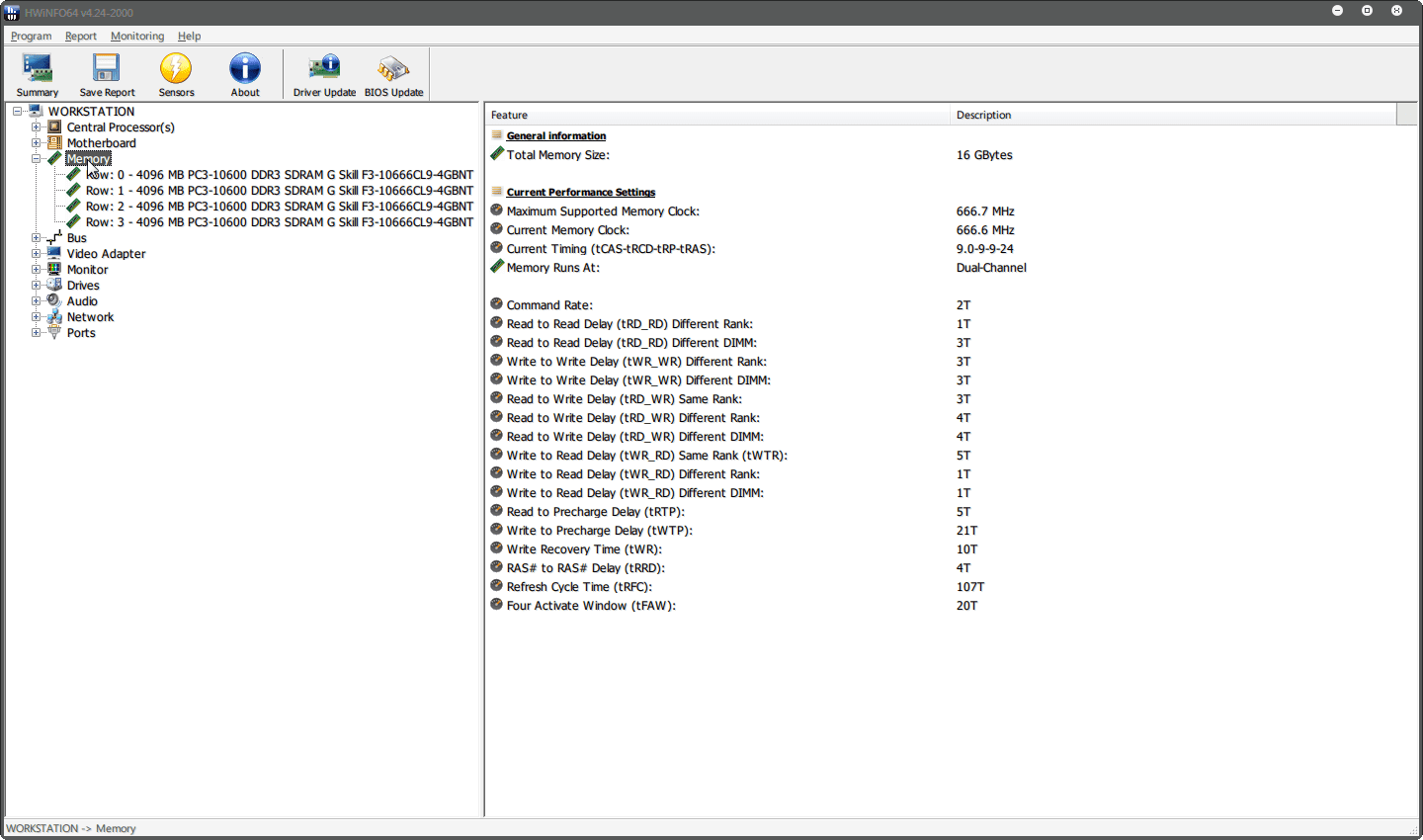Click icon beside Command Rate
Screen dimensions: 1423x840
497,304
